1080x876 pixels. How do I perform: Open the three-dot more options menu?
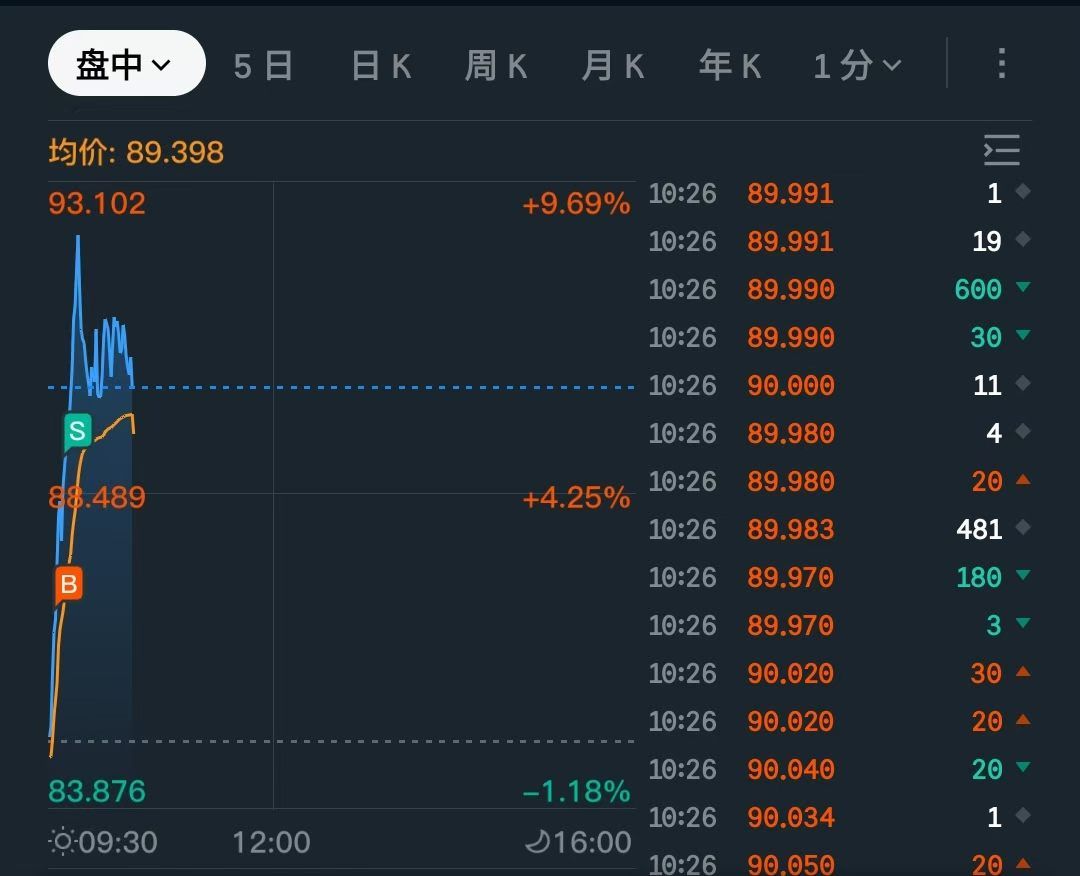[1001, 65]
